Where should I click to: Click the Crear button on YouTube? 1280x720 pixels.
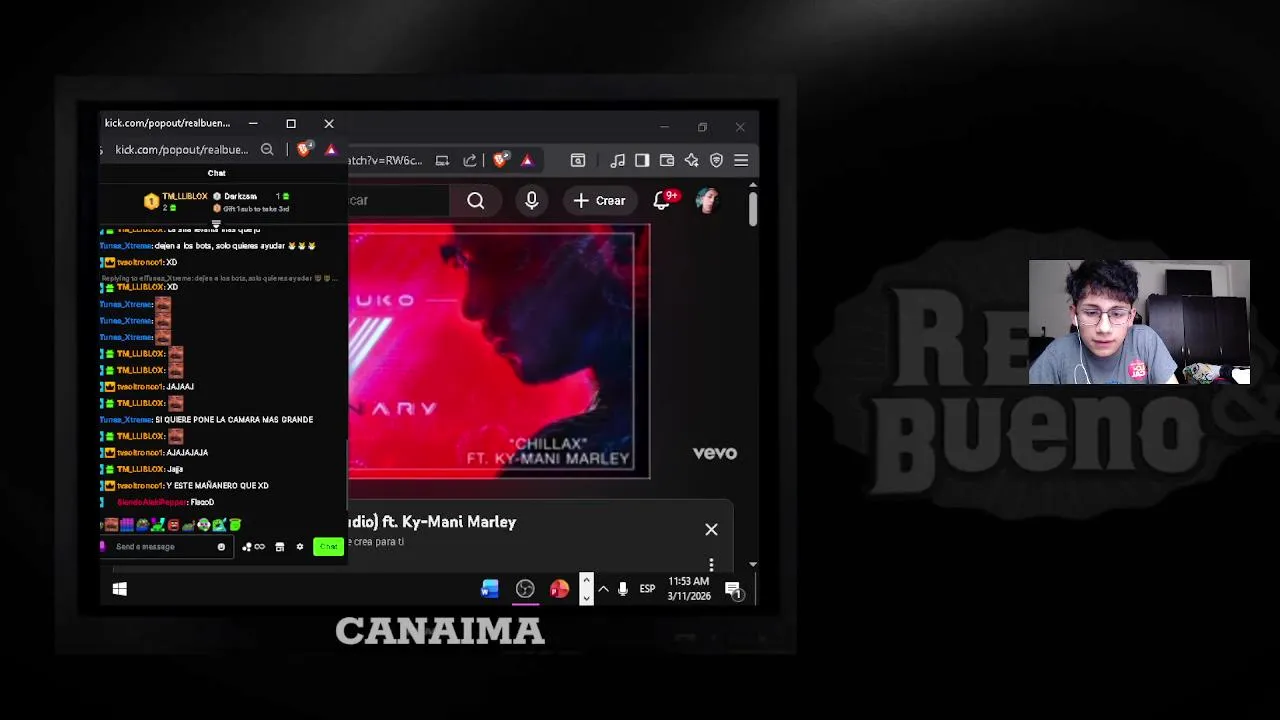(x=599, y=201)
